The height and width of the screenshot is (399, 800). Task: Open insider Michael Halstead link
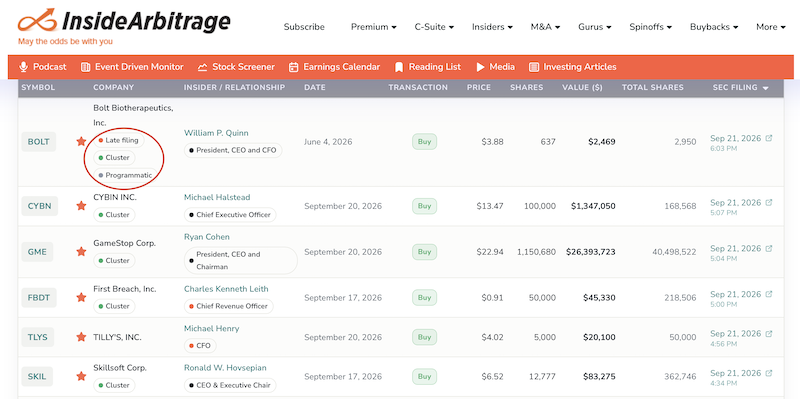(217, 197)
